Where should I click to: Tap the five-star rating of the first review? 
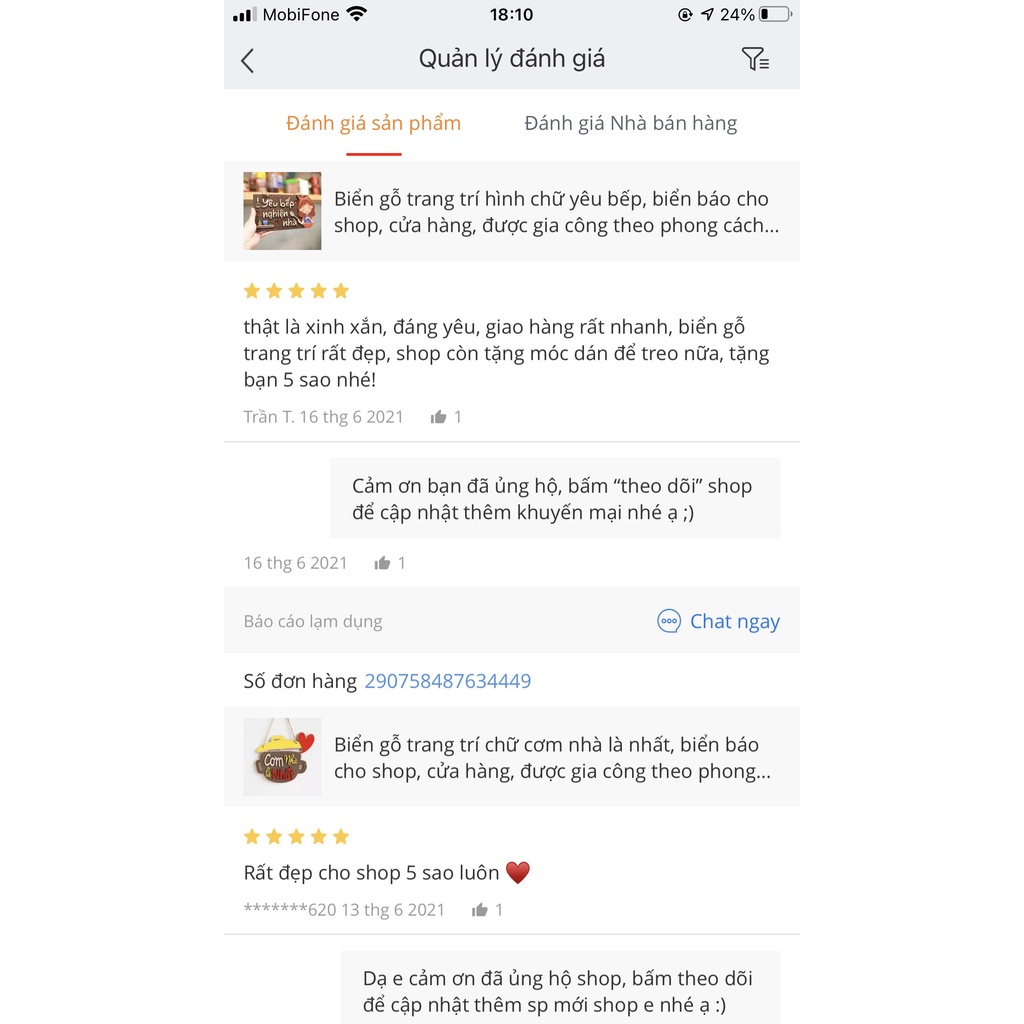point(296,291)
